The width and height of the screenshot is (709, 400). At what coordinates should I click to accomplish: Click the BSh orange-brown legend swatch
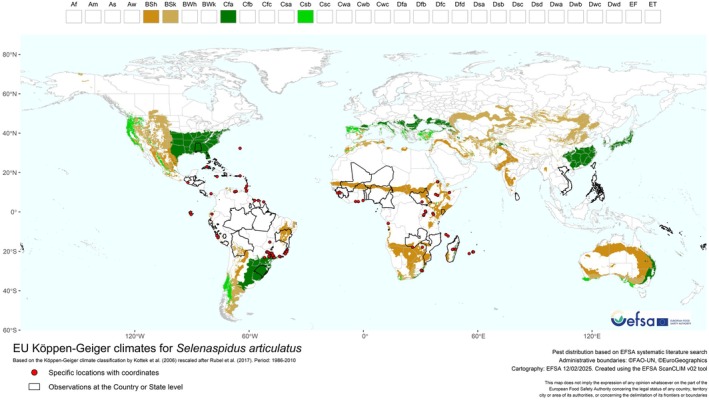[151, 17]
